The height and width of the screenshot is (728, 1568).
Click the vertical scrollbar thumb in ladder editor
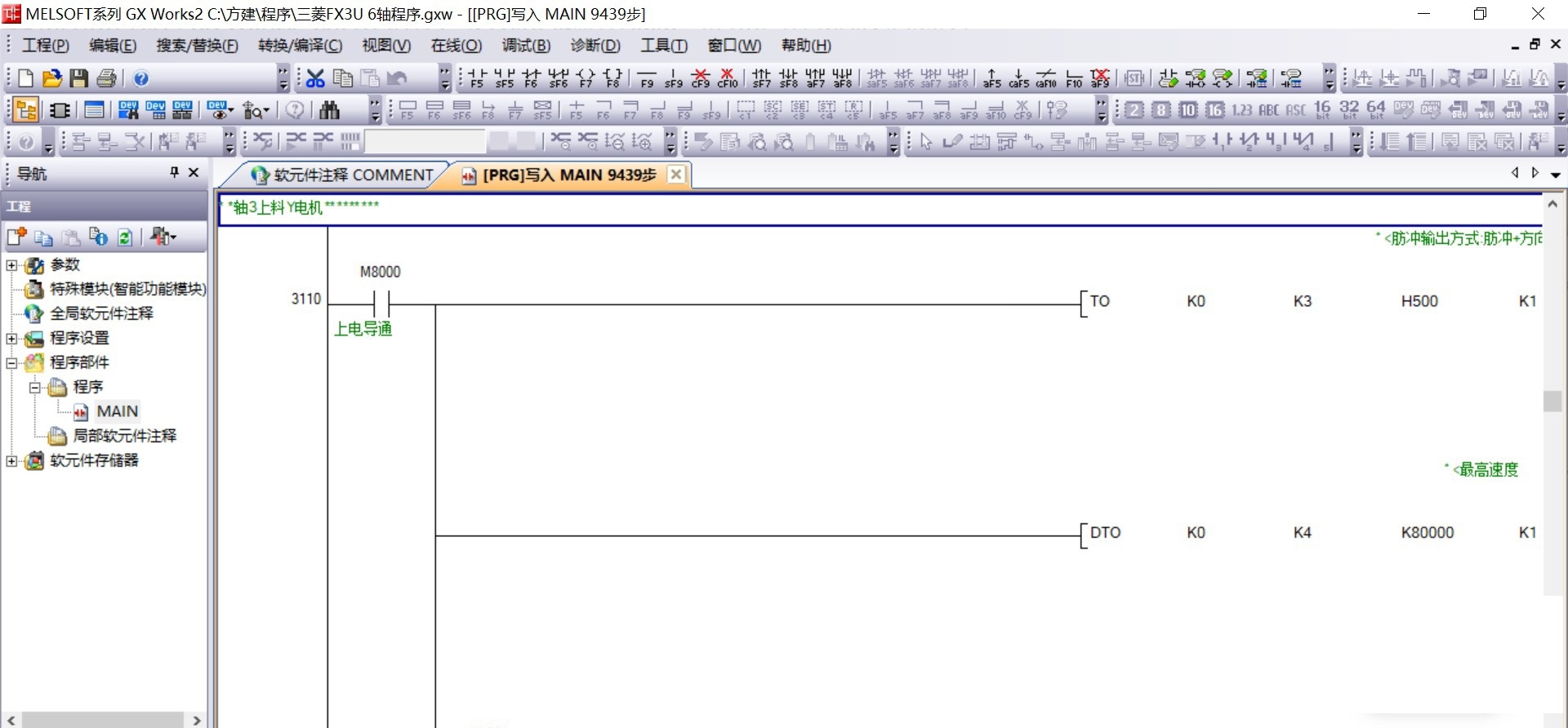[x=1552, y=401]
